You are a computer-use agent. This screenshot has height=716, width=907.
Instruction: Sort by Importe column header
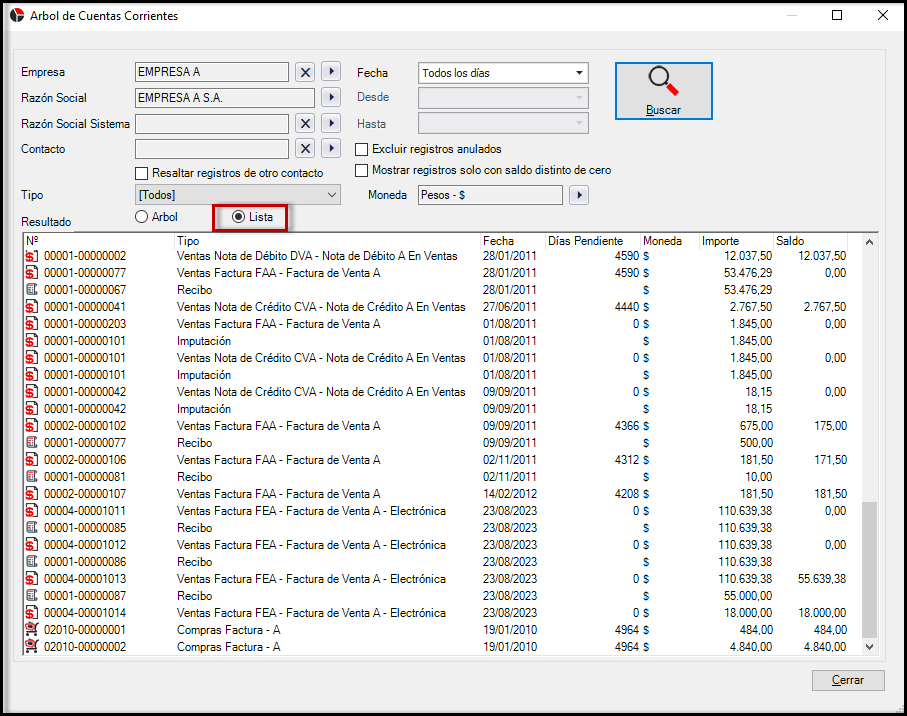[737, 241]
